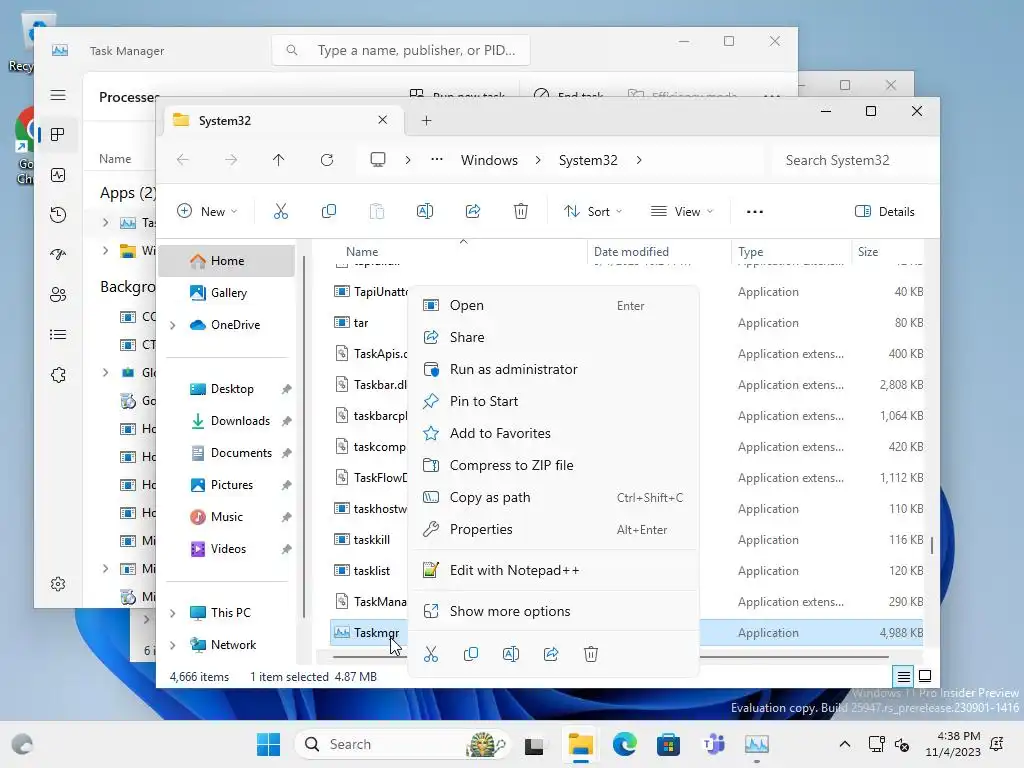Viewport: 1024px width, 768px height.
Task: Go up one folder level
Action: (279, 160)
